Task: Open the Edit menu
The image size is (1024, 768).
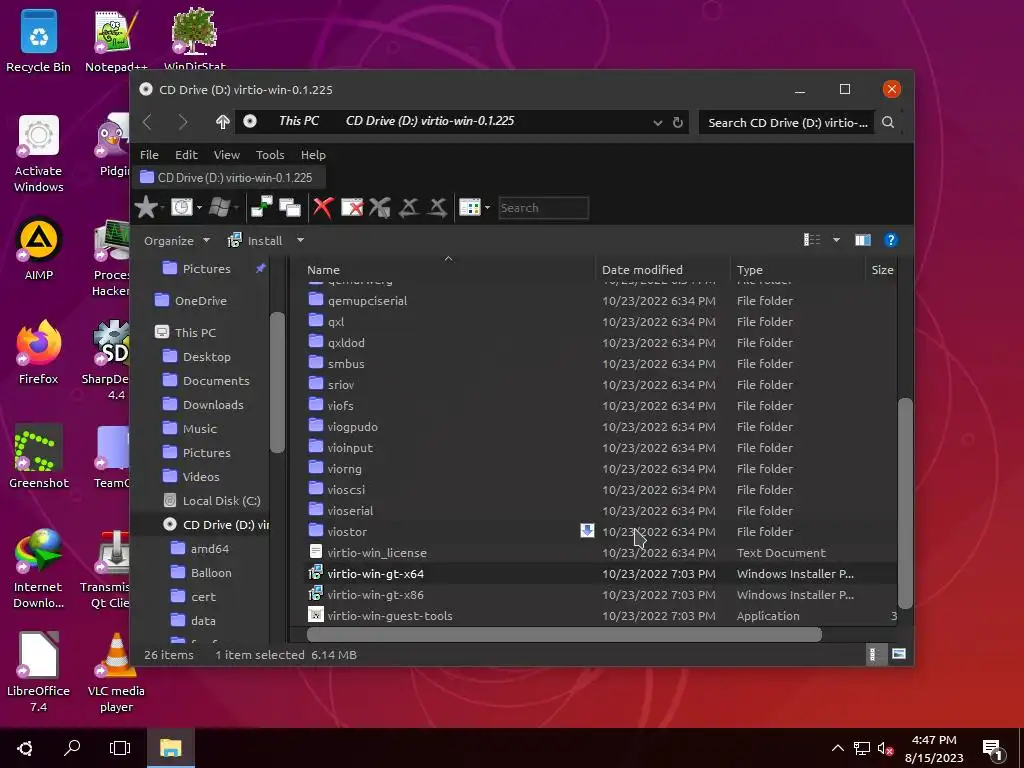Action: (186, 155)
